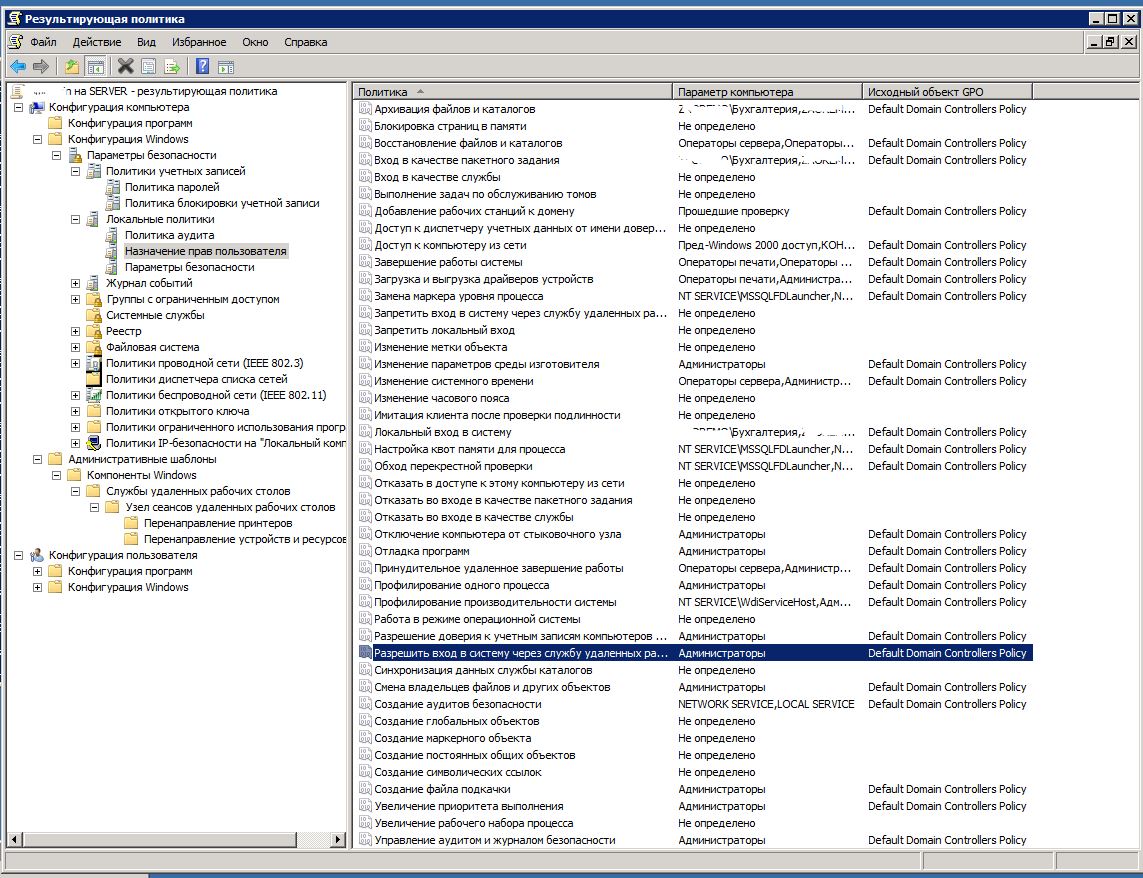The height and width of the screenshot is (878, 1143).
Task: Collapse the Политики учетных записей node
Action: pos(75,171)
